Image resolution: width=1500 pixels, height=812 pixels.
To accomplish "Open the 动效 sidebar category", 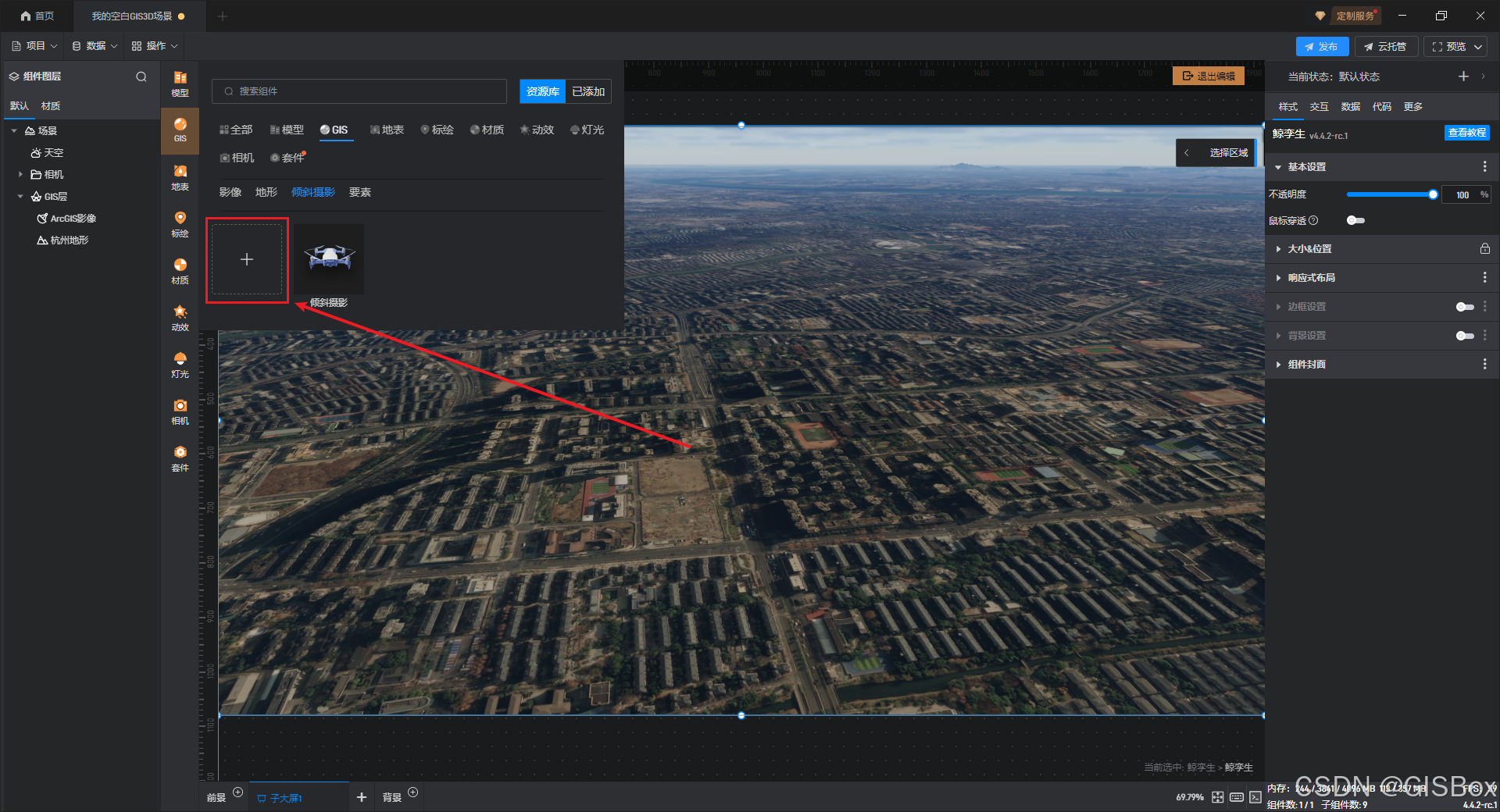I will [180, 318].
